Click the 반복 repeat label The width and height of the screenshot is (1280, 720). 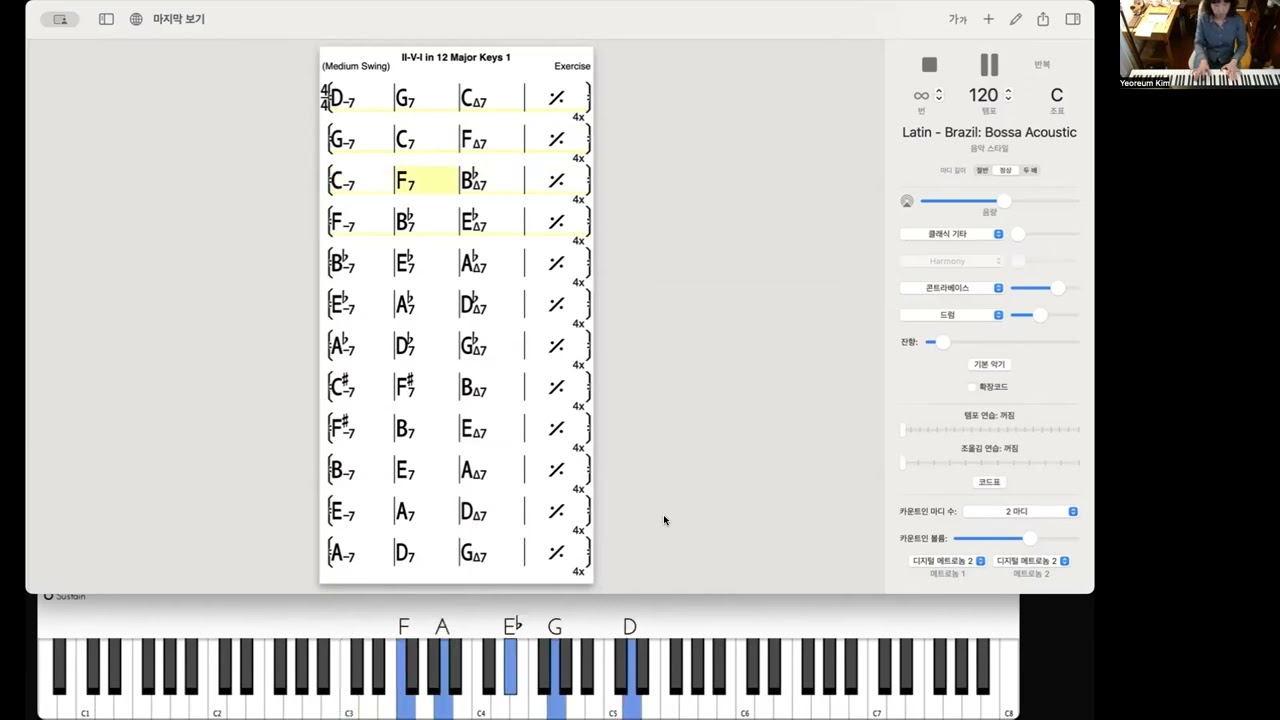(x=1042, y=65)
